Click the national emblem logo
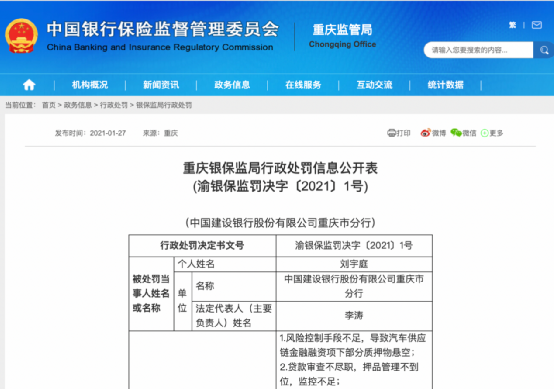Screen dimensions: 554x389 (21, 36)
